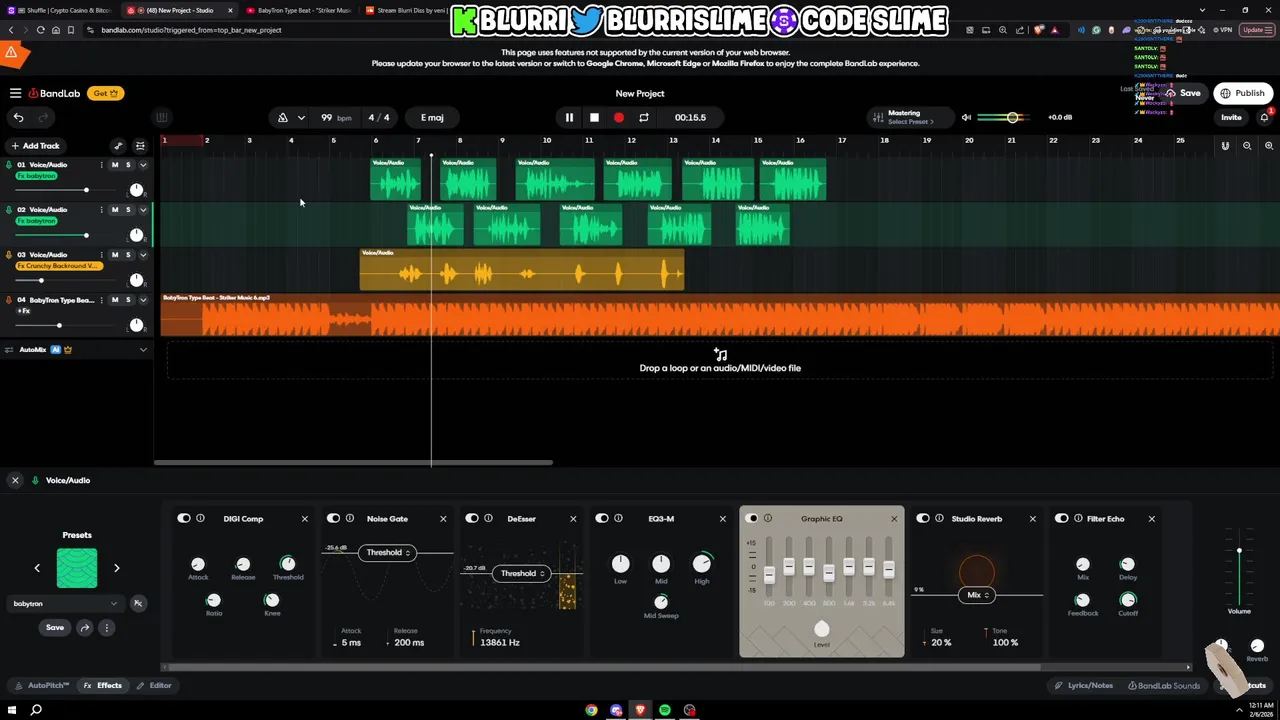Click the Graphic EQ 100 Hz fader

tap(769, 575)
